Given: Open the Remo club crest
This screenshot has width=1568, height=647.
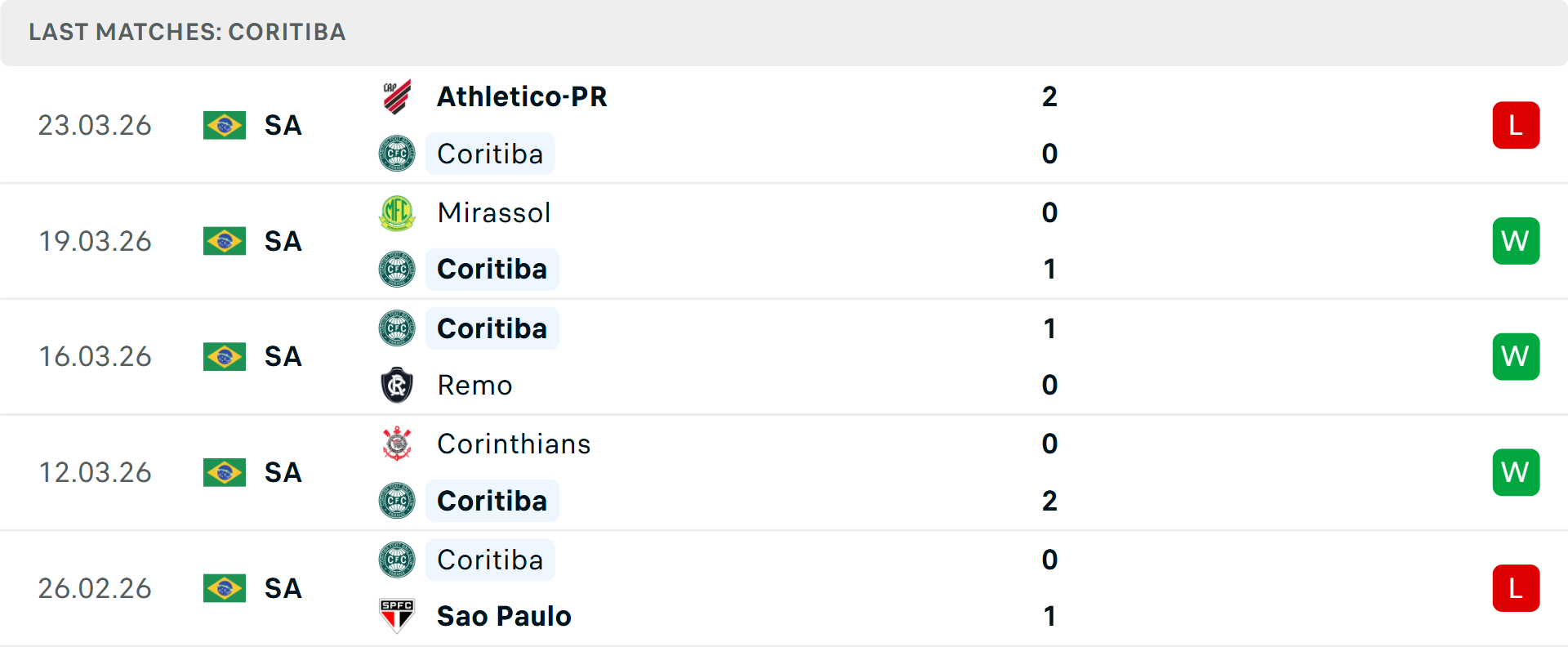Looking at the screenshot, I should 397,385.
